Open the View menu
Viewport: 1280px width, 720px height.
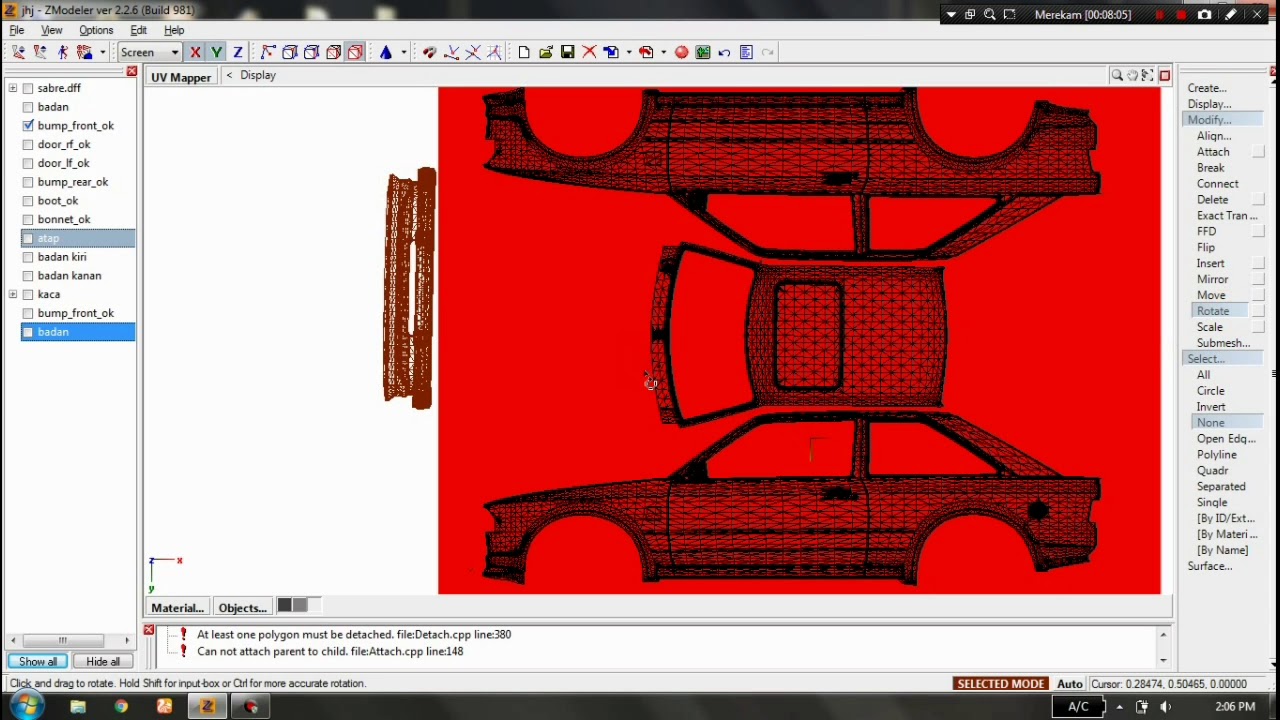point(51,30)
